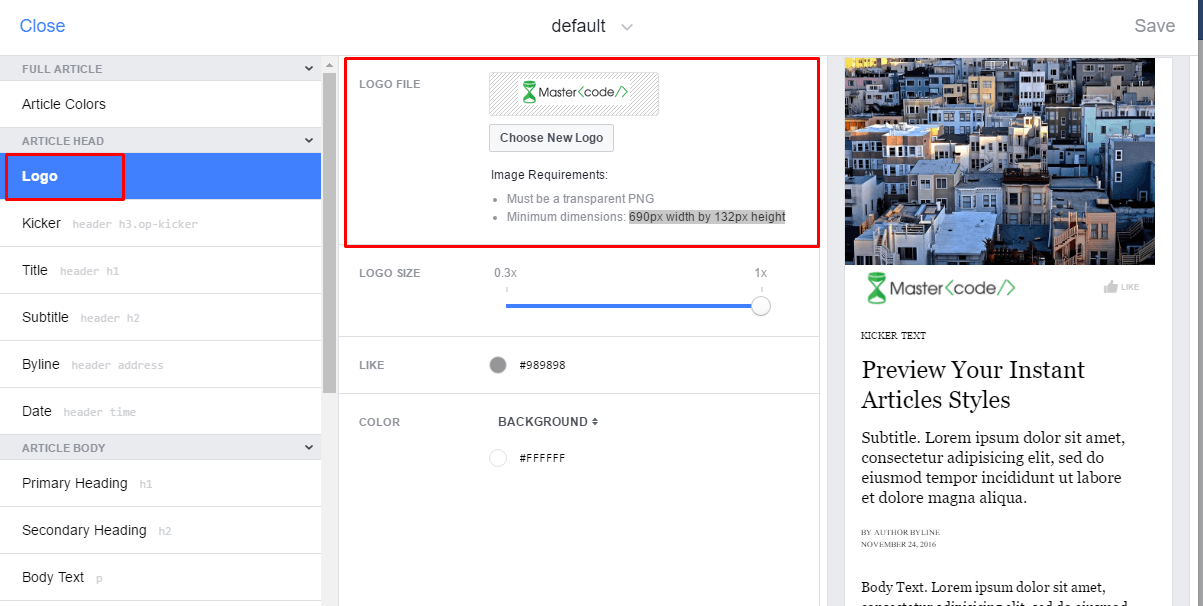The image size is (1203, 606).
Task: Click the white background color swatch
Action: [498, 458]
